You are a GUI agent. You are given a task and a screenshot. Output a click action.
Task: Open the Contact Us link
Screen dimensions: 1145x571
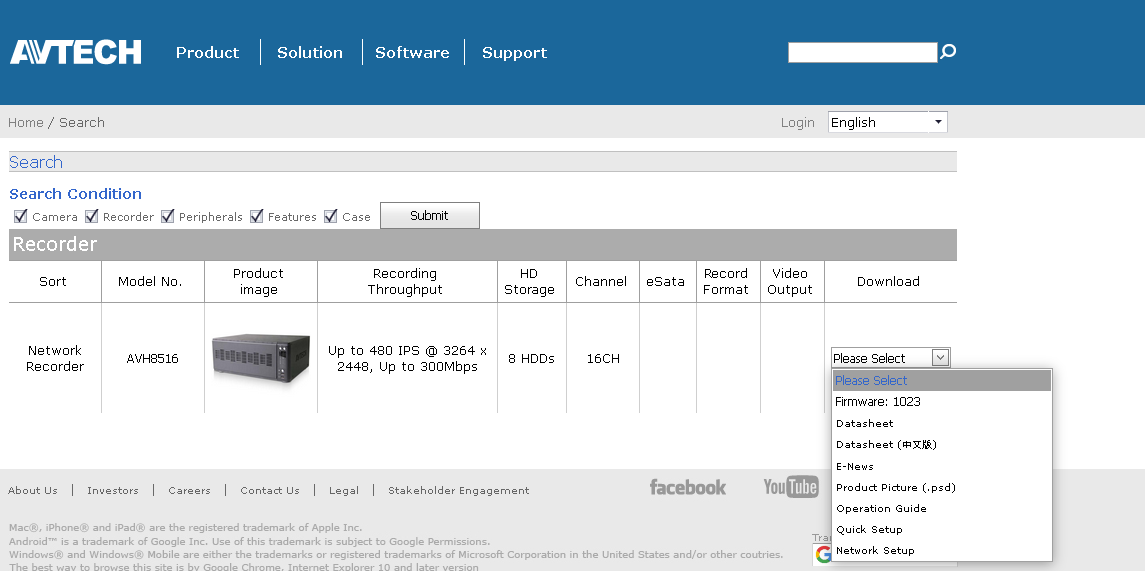269,491
